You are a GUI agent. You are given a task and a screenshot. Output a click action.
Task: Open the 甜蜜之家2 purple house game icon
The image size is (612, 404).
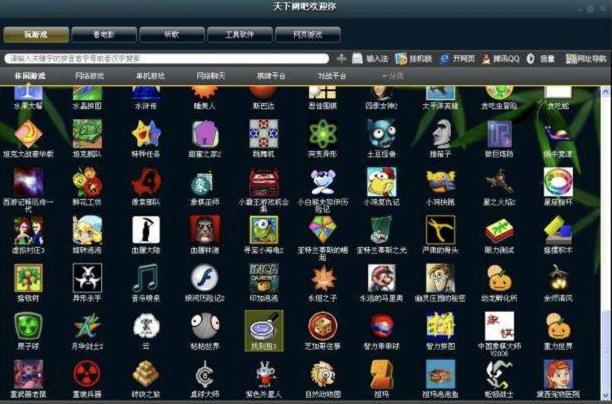pyautogui.click(x=205, y=134)
